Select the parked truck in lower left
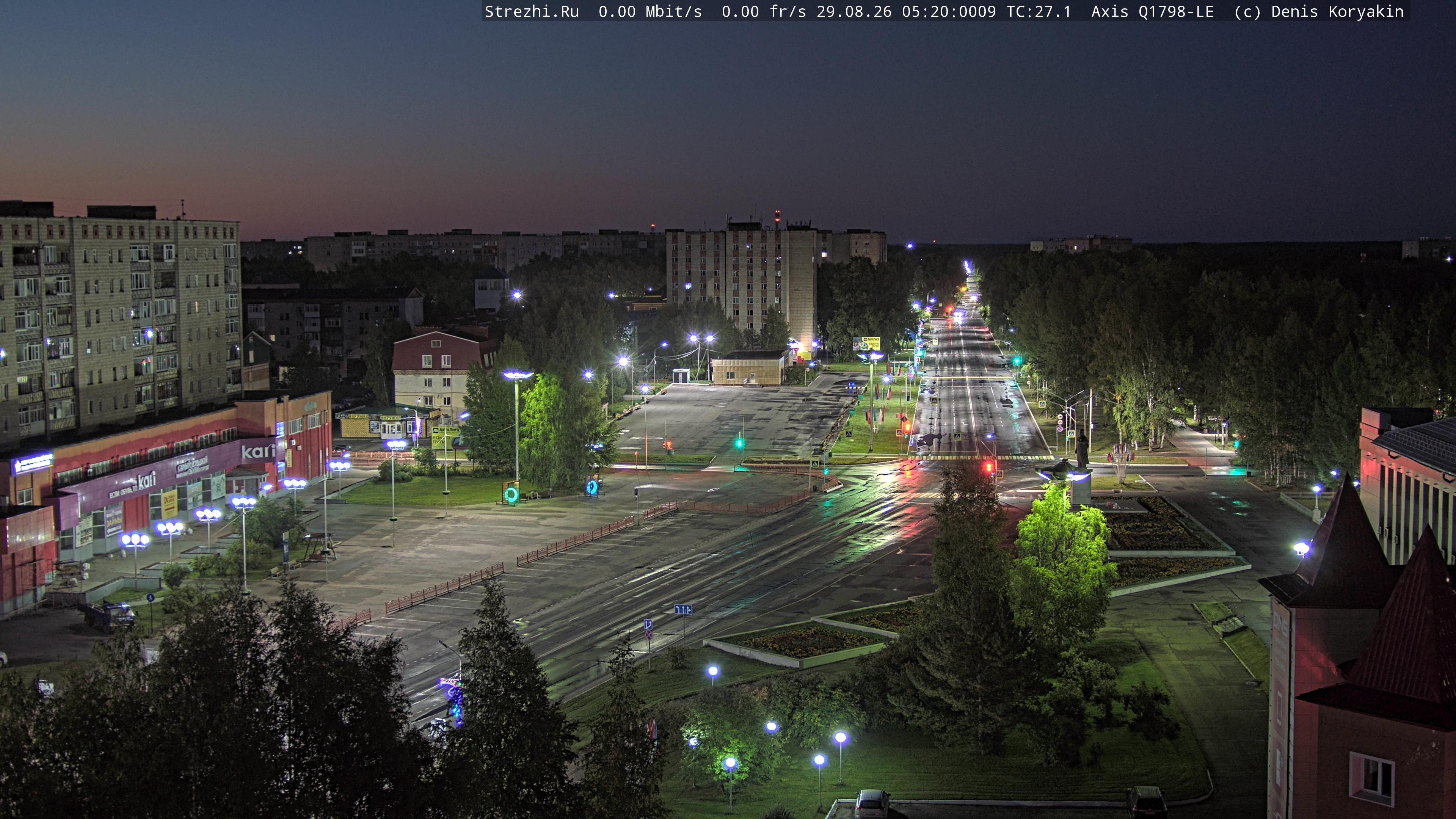 [x=108, y=615]
